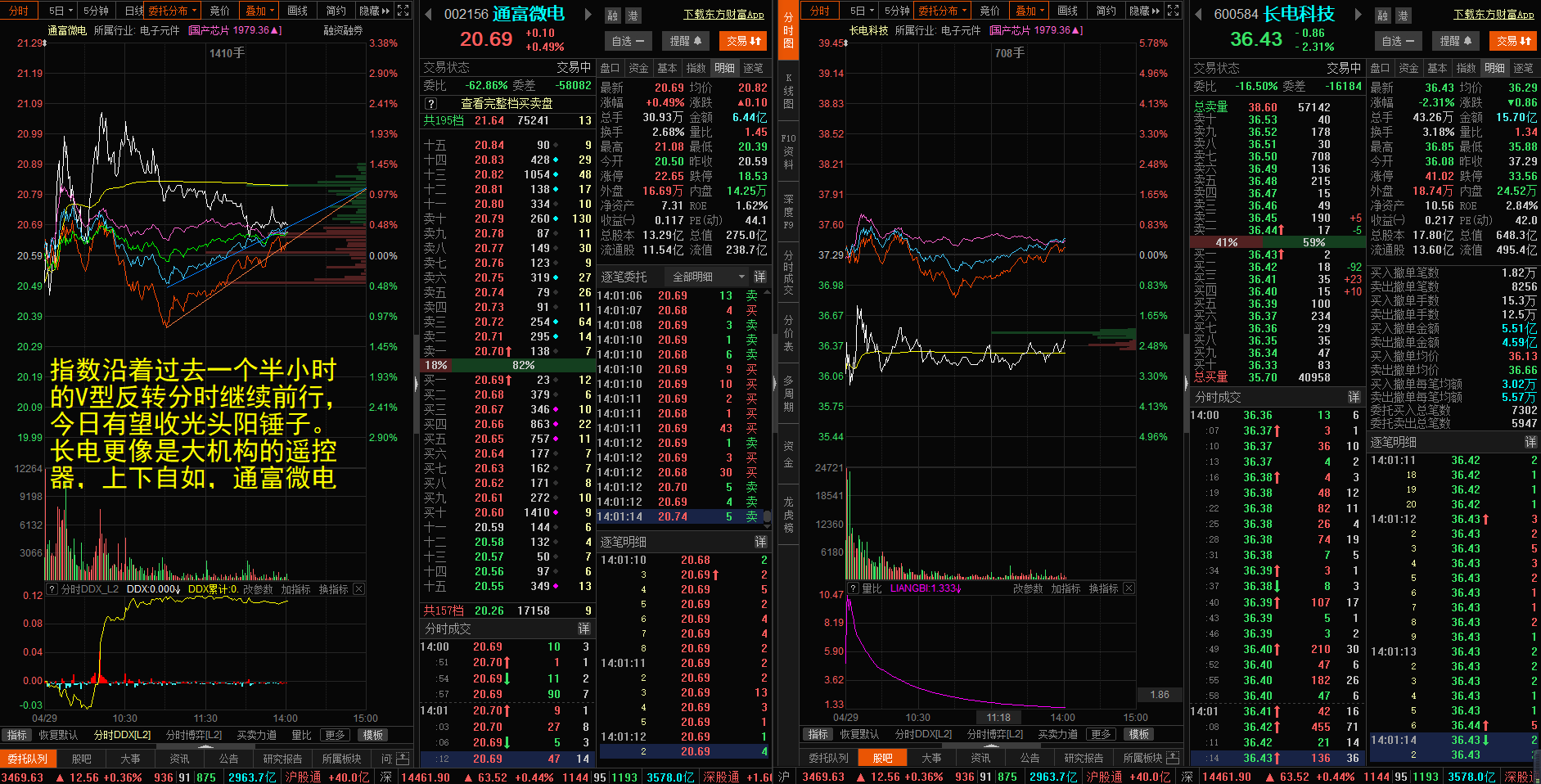This screenshot has height=784, width=1541.
Task: Toggle 隐藏 panel in right chart toolbar
Action: pyautogui.click(x=1144, y=11)
